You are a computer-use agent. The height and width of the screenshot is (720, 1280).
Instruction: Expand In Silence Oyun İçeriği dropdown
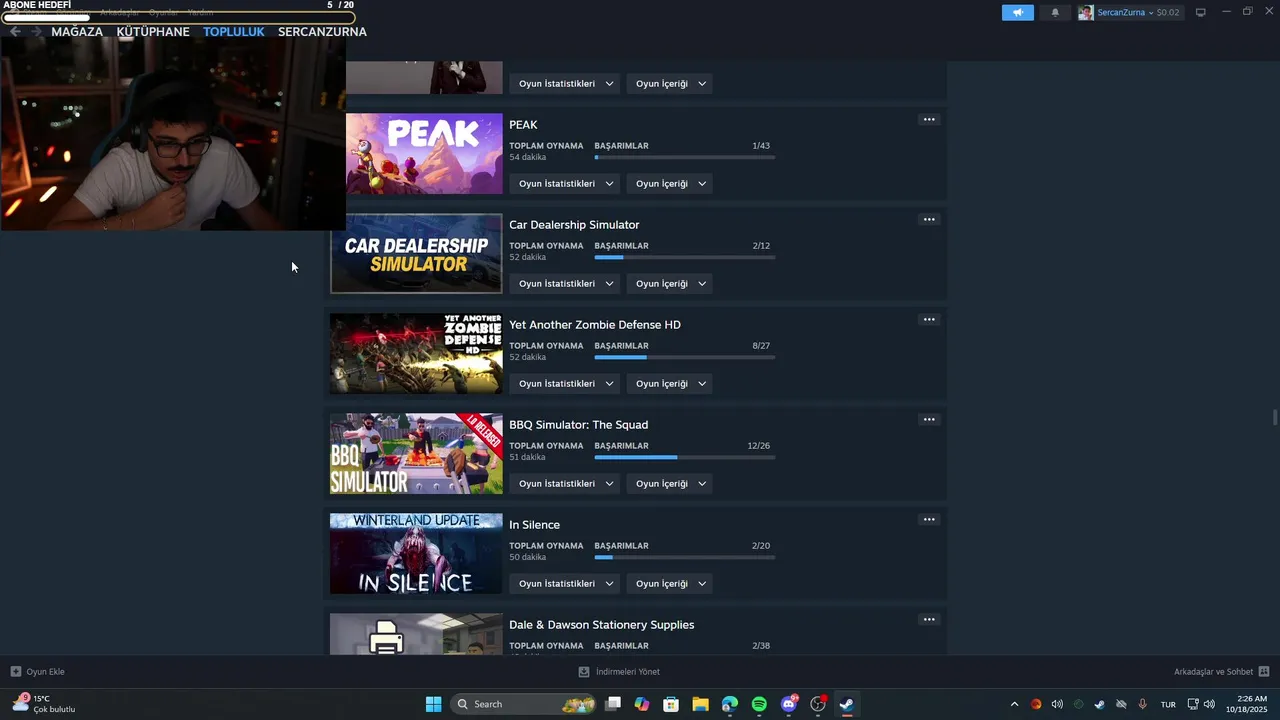pos(670,584)
